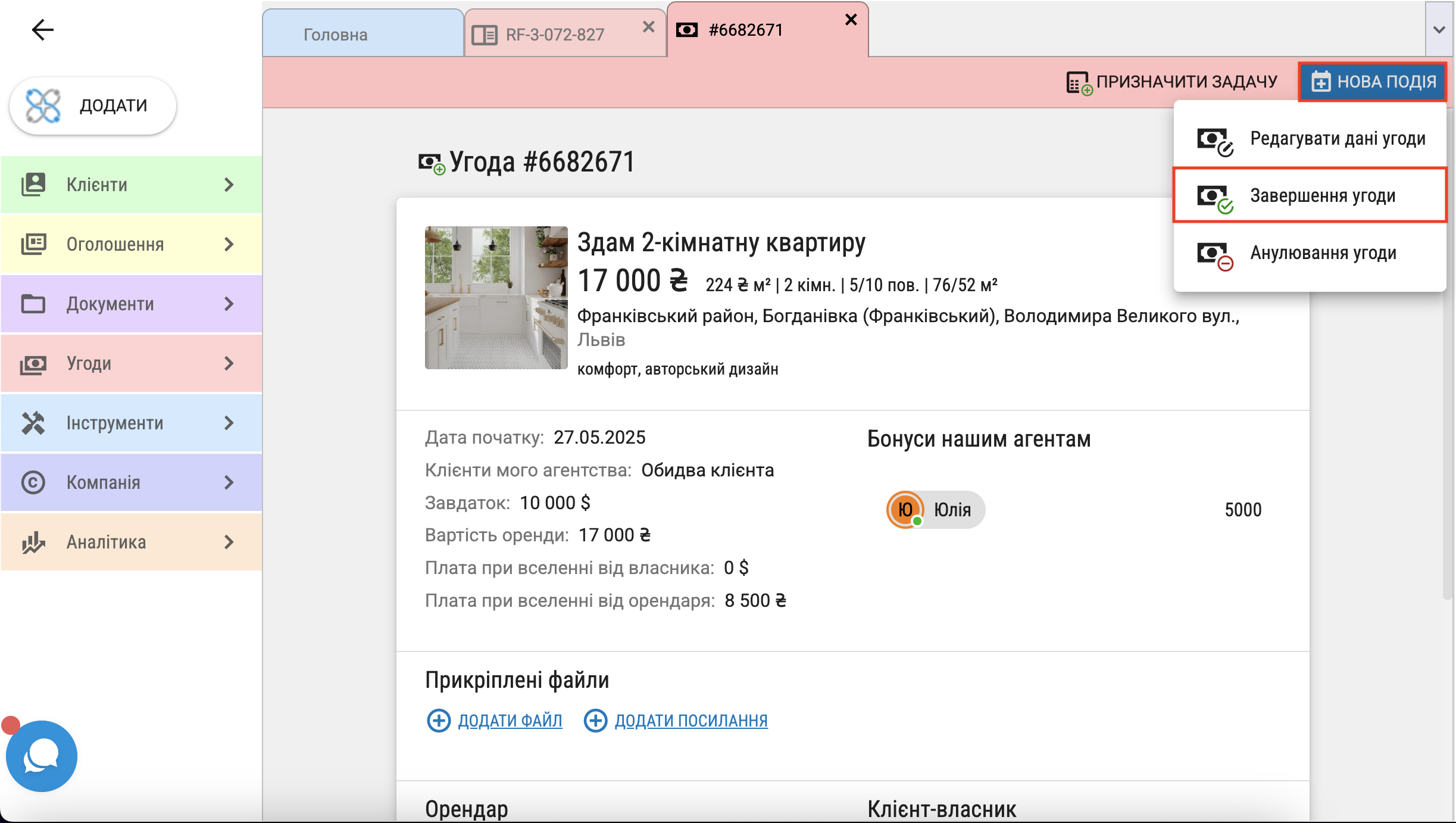Click ПРИЗНАЧИТИ ЗАДАЧУ button

pos(1171,82)
